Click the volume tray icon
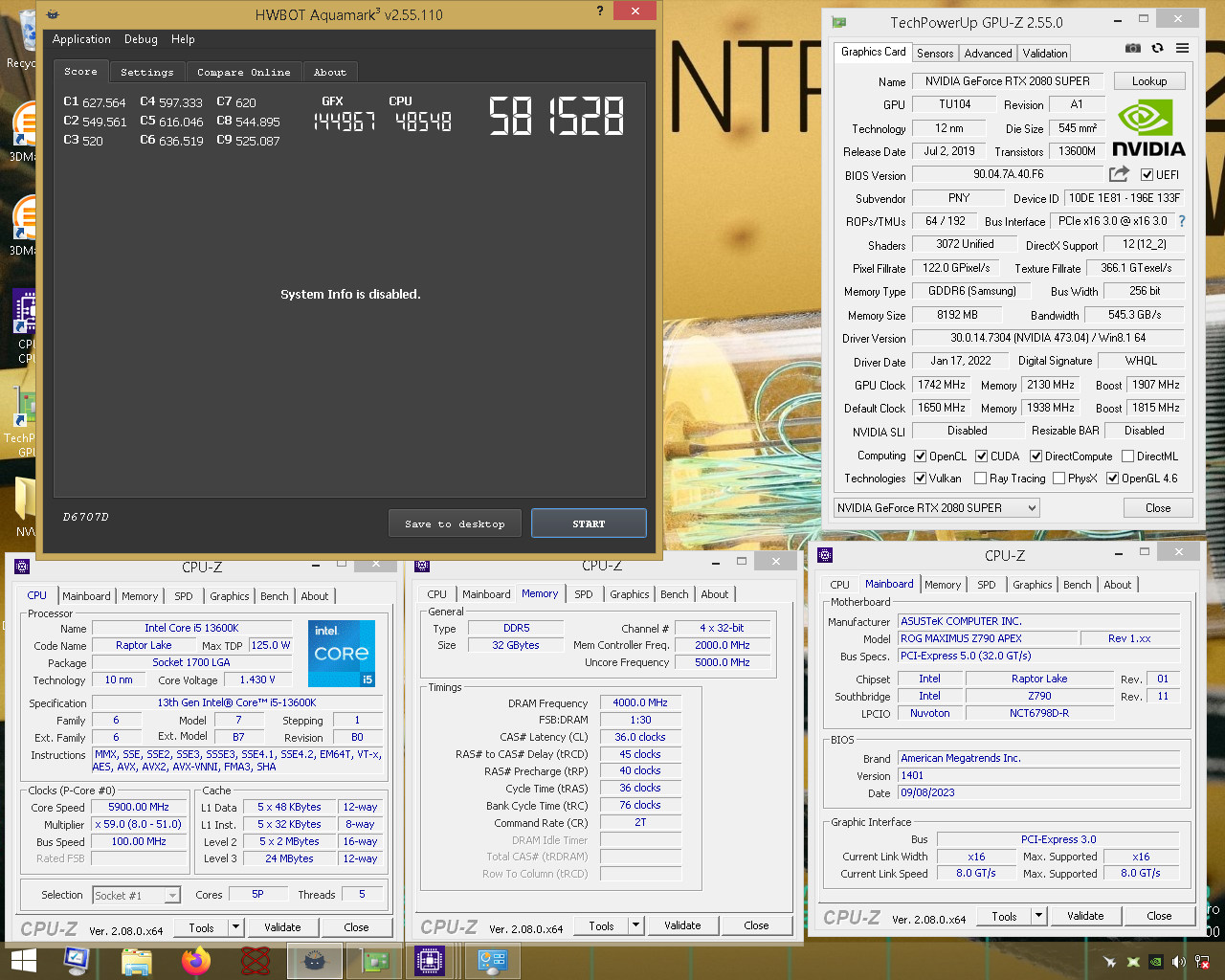The image size is (1225, 980). tap(1178, 962)
